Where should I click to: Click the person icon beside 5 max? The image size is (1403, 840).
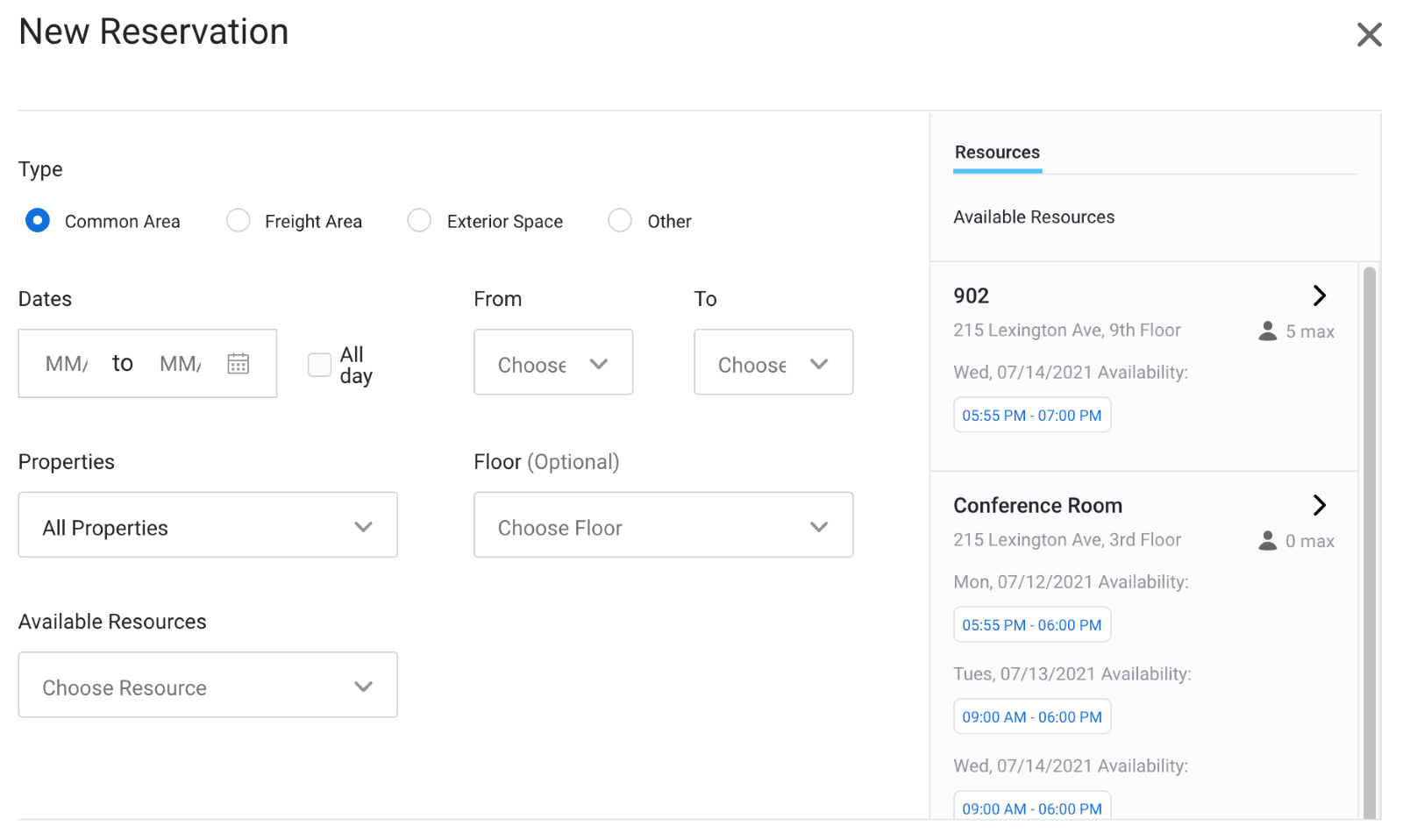(1267, 331)
